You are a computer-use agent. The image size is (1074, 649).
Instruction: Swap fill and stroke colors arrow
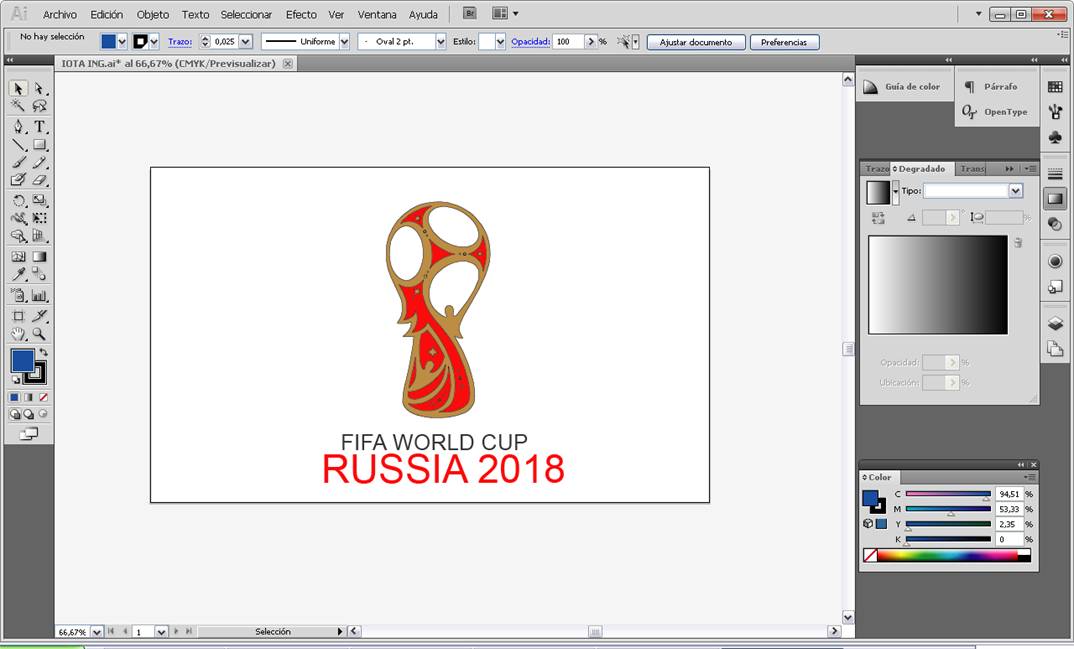(44, 352)
